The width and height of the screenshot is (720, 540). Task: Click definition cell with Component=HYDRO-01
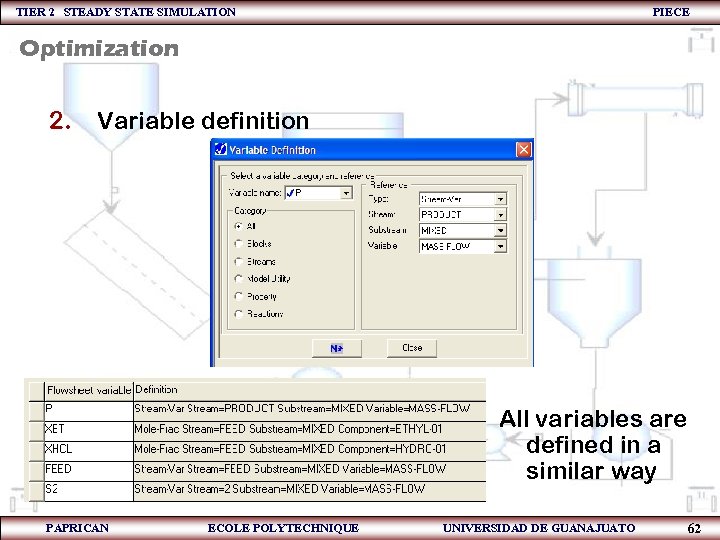point(309,451)
